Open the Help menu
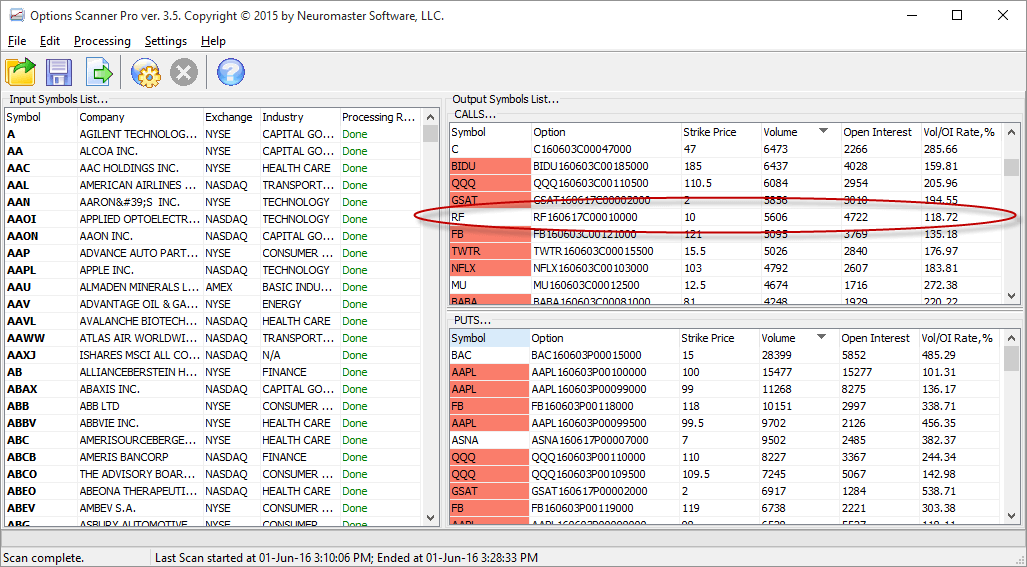Viewport: 1027px width, 567px height. coord(214,41)
